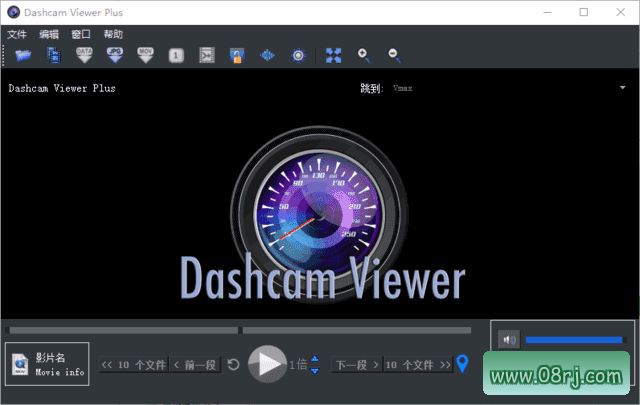640x405 pixels.
Task: Click the circular target toolbar icon
Action: (298, 55)
